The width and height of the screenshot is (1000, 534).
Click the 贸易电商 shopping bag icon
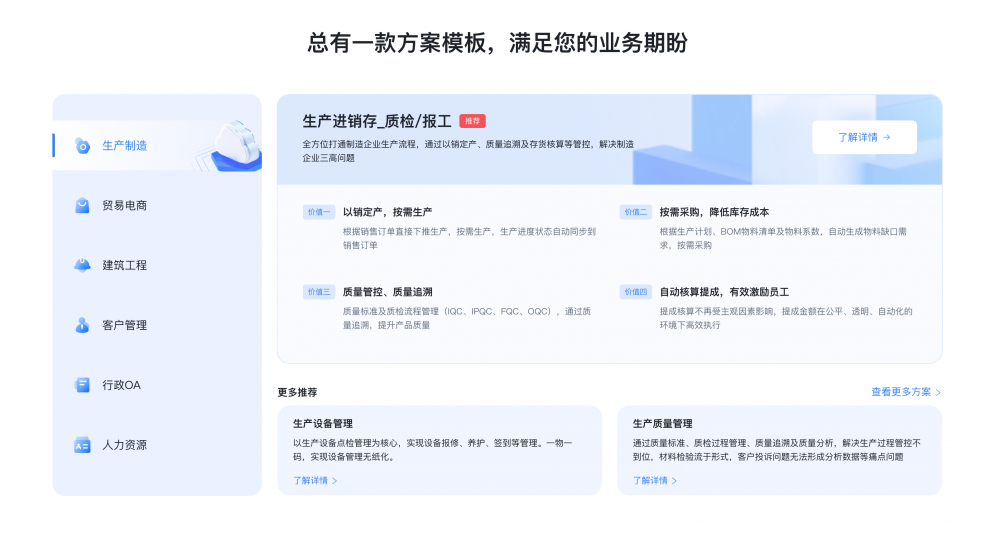pos(82,206)
